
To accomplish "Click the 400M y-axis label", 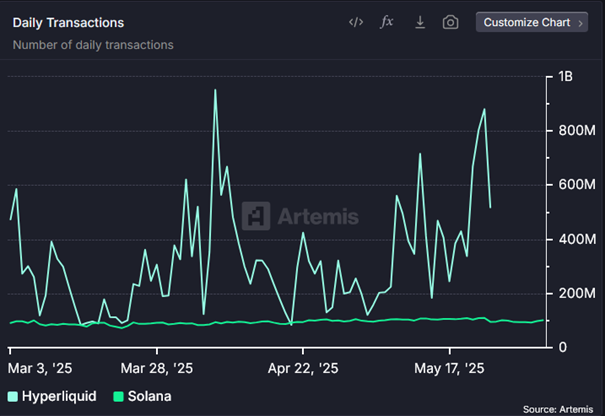I will click(x=577, y=239).
